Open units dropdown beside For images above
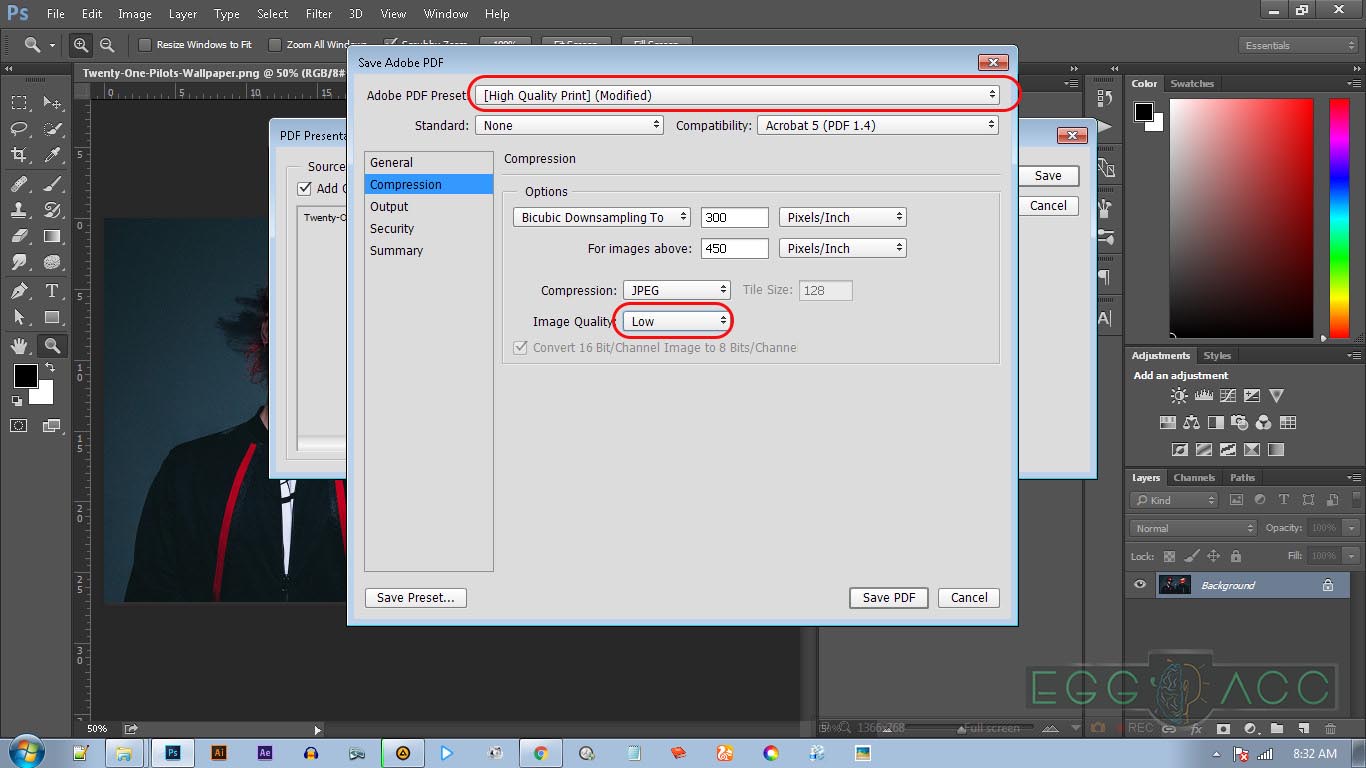 click(x=843, y=248)
